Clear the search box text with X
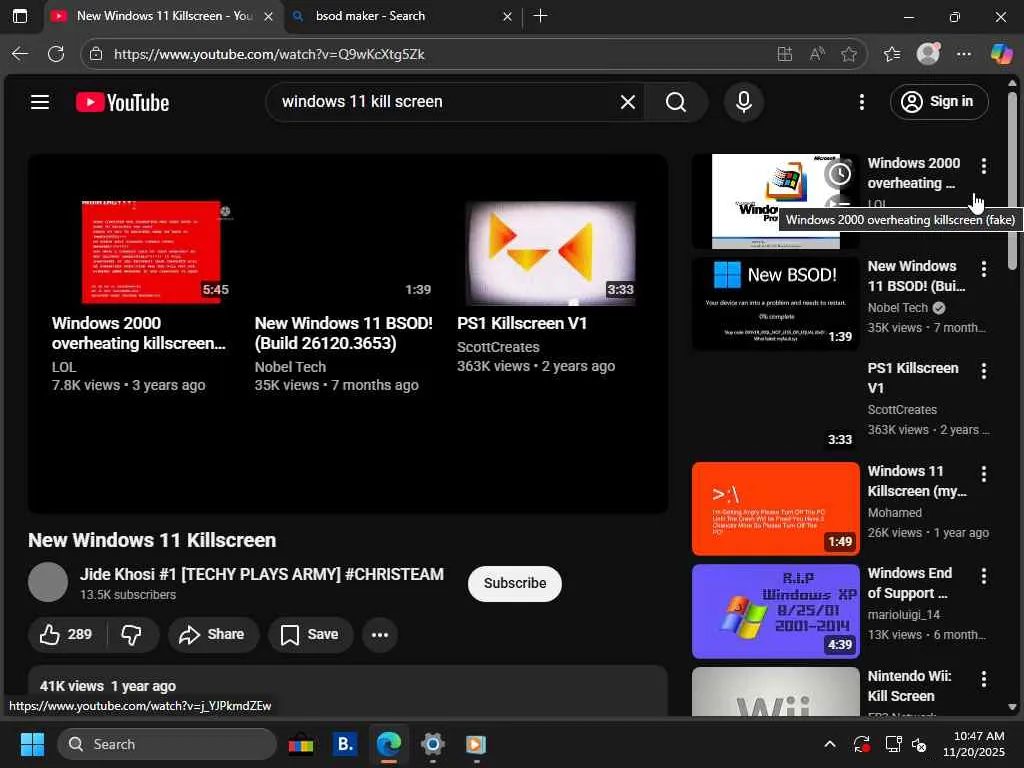The height and width of the screenshot is (768, 1024). [628, 102]
